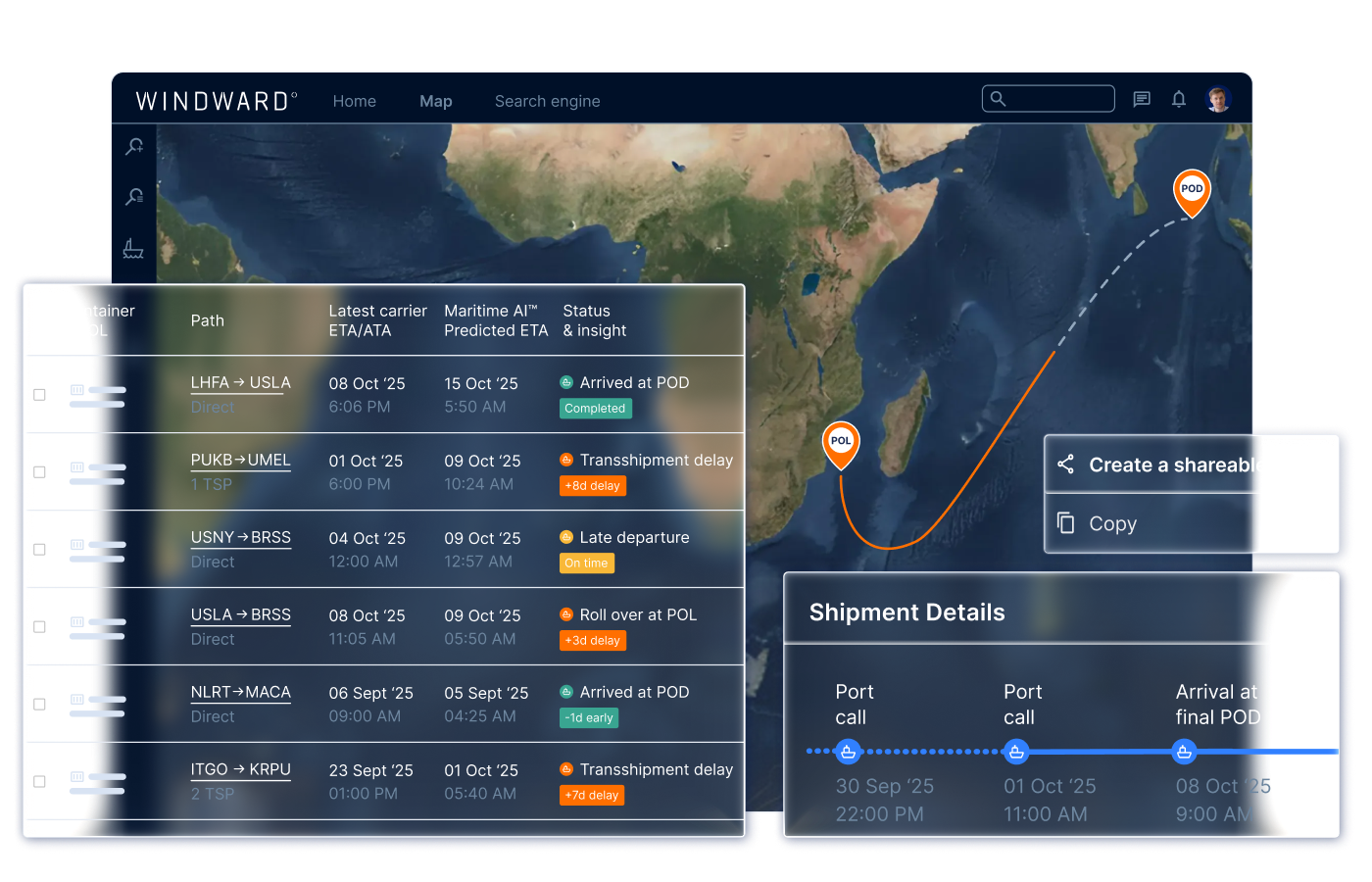Click the +8d delay status badge
Screen dimensions: 1372x882
pyautogui.click(x=592, y=486)
